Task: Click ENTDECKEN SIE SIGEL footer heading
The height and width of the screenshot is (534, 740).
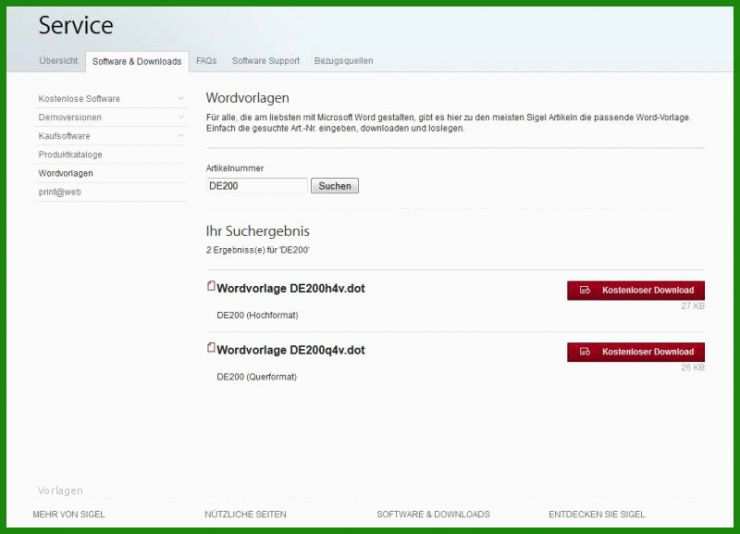Action: tap(597, 514)
